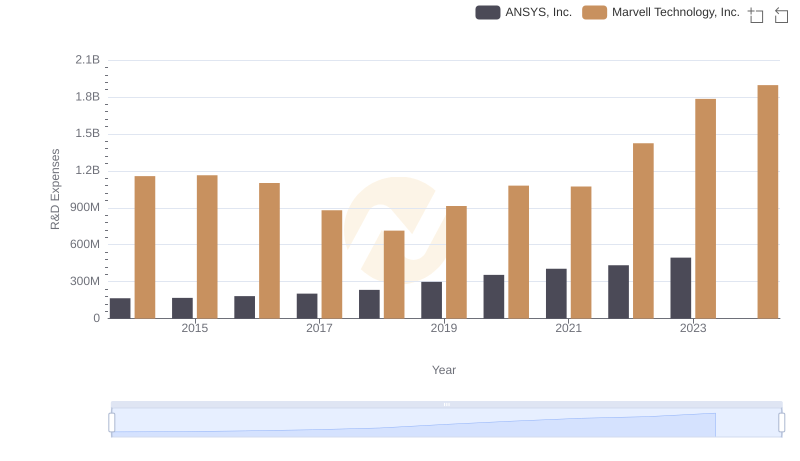Toggle Marvell Technology, Inc. series in legend
The width and height of the screenshot is (800, 461).
(661, 12)
